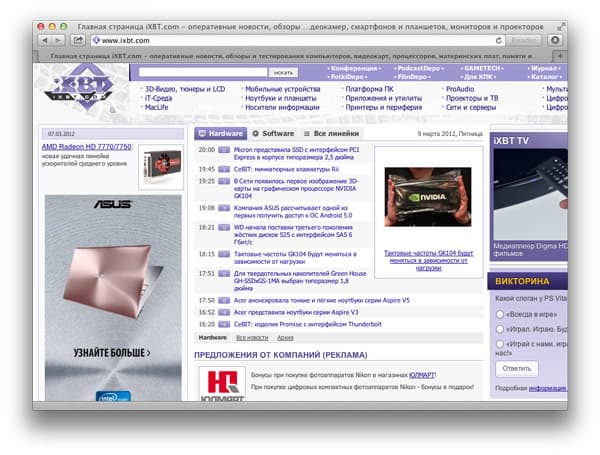Switch to the Все линейки tab
Image resolution: width=600 pixels, height=455 pixels.
click(331, 134)
